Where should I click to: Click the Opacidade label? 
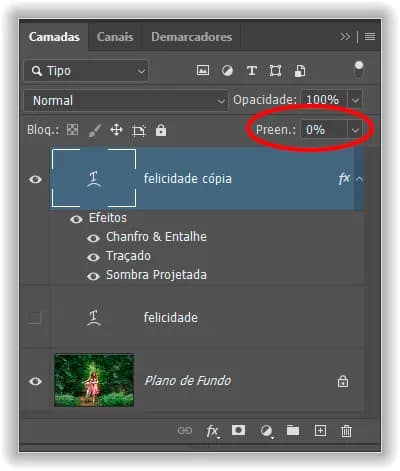(x=265, y=100)
